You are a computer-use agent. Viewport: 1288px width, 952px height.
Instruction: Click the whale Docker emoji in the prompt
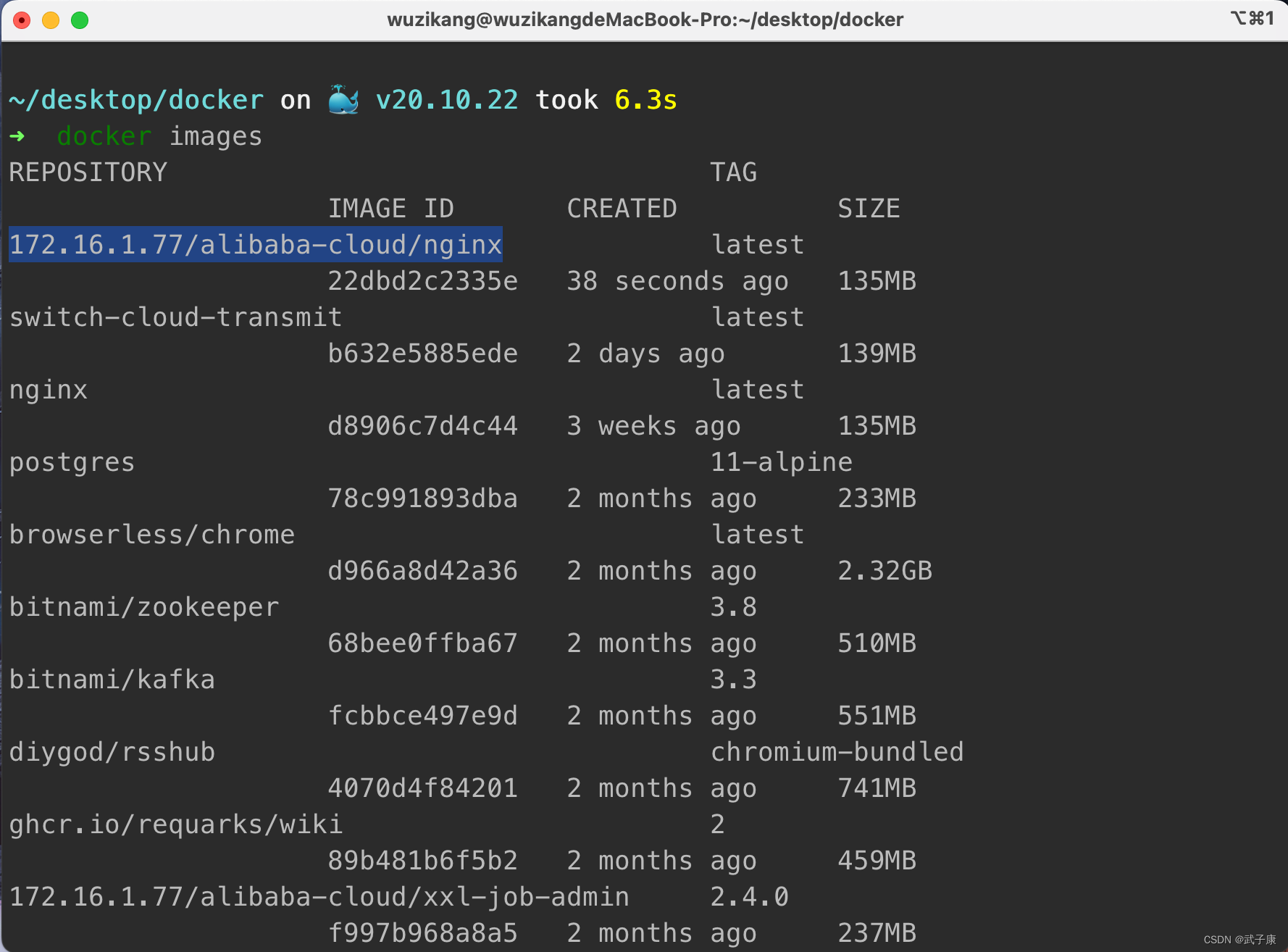(343, 99)
